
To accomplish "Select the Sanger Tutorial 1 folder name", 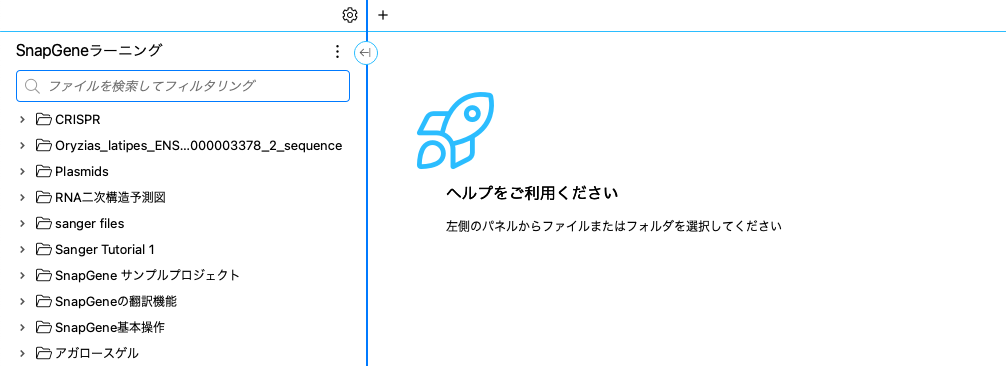I will (105, 249).
